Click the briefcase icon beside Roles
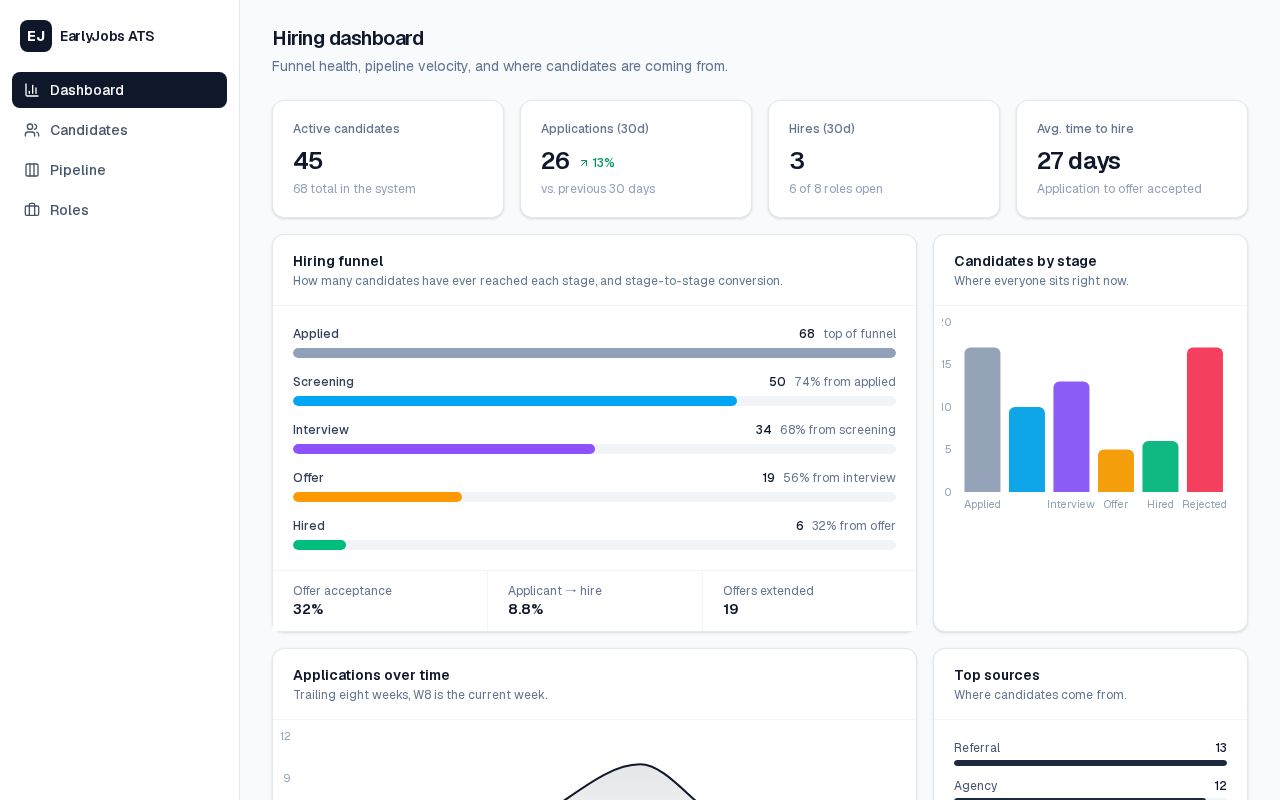This screenshot has height=800, width=1280. point(32,210)
